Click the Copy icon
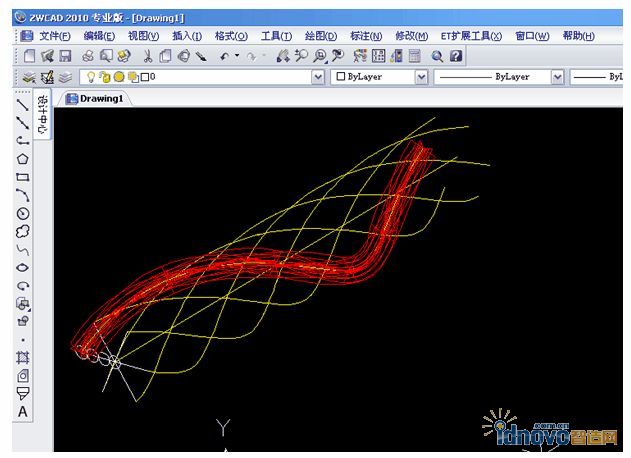The width and height of the screenshot is (631, 458). [165, 56]
